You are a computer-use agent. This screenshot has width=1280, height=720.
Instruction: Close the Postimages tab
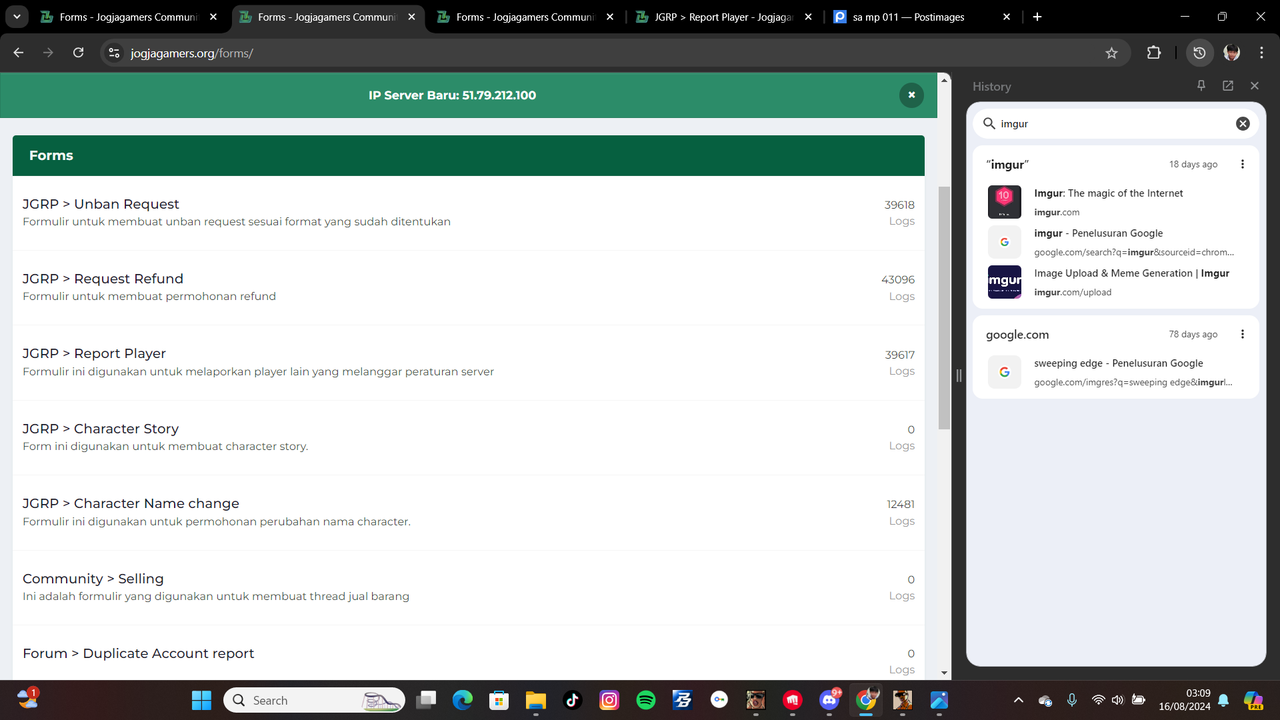click(1007, 17)
